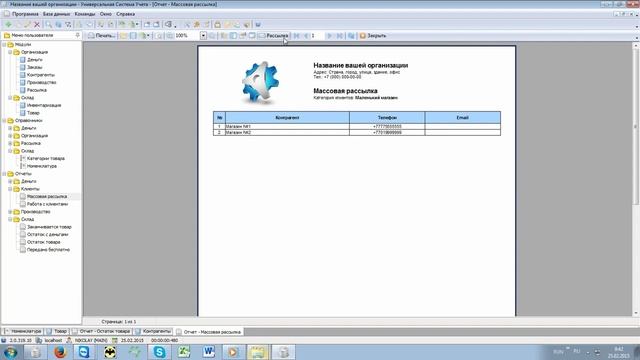Click the red X Delete icon
The width and height of the screenshot is (640, 360).
tap(37, 24)
